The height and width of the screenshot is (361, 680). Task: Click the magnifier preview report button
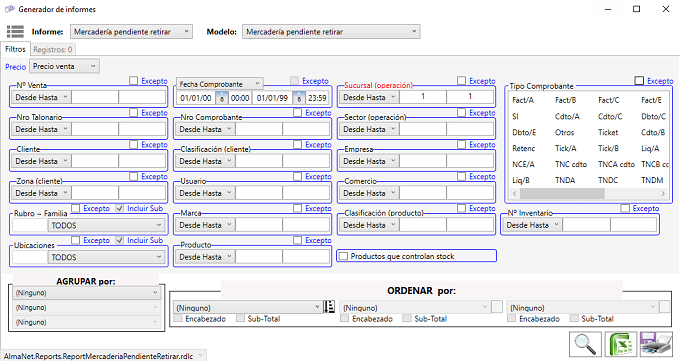585,344
